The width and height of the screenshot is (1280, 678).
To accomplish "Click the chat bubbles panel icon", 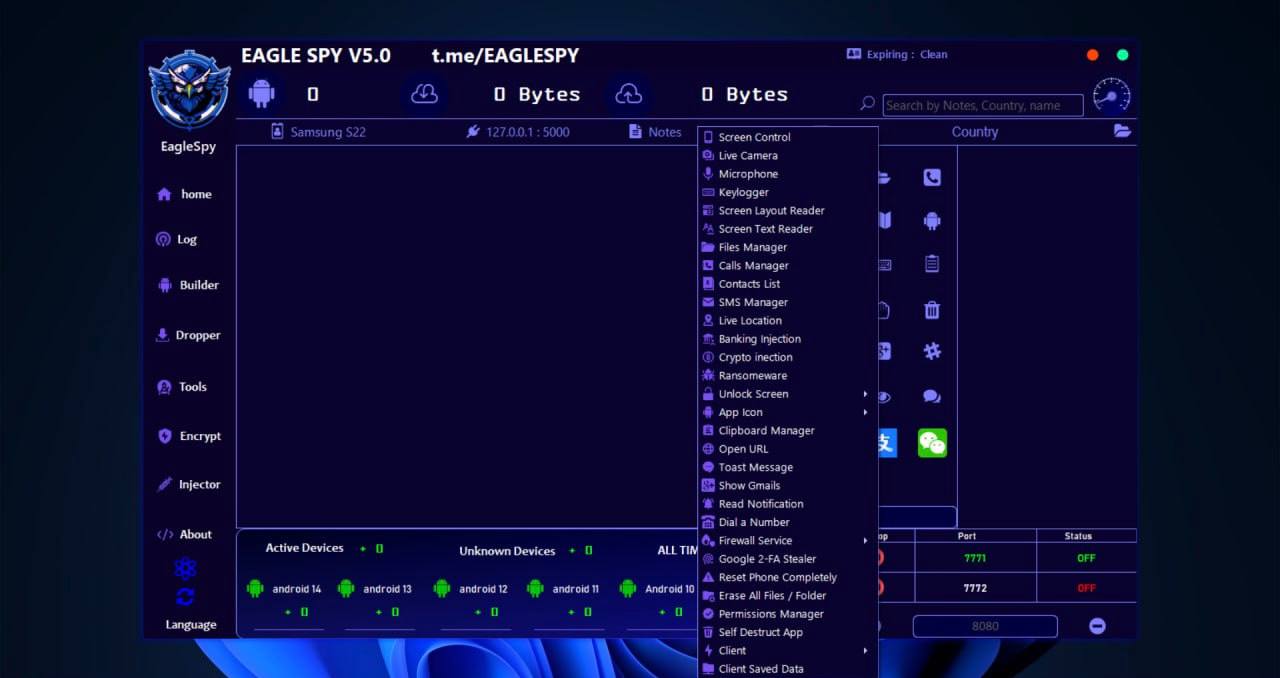I will pyautogui.click(x=932, y=396).
